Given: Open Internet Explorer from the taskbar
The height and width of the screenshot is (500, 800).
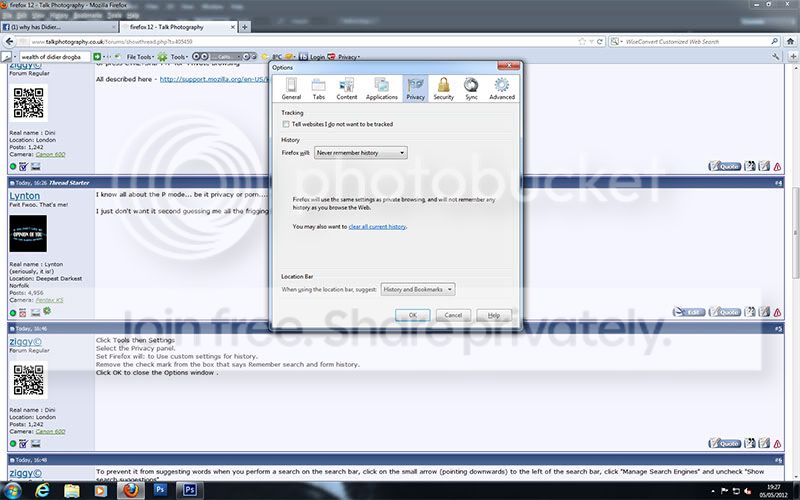Looking at the screenshot, I should click(42, 490).
